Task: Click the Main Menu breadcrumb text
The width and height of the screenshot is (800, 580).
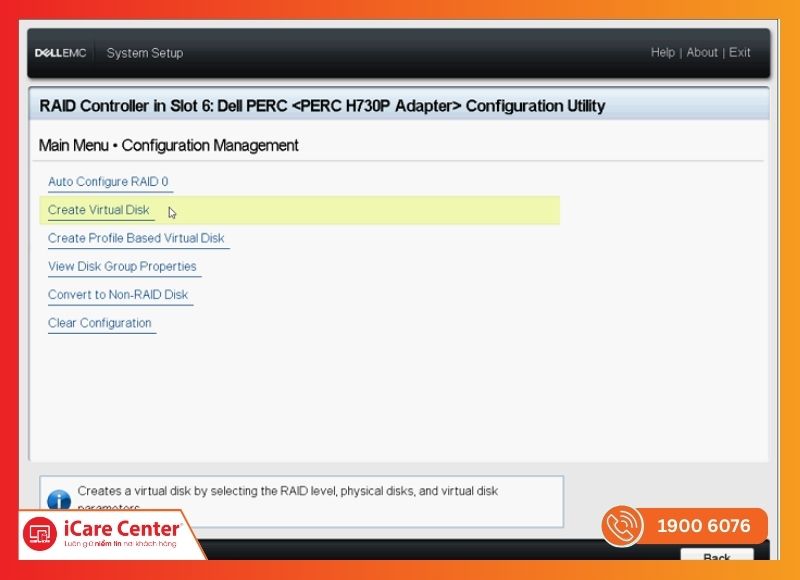Action: pyautogui.click(x=73, y=145)
